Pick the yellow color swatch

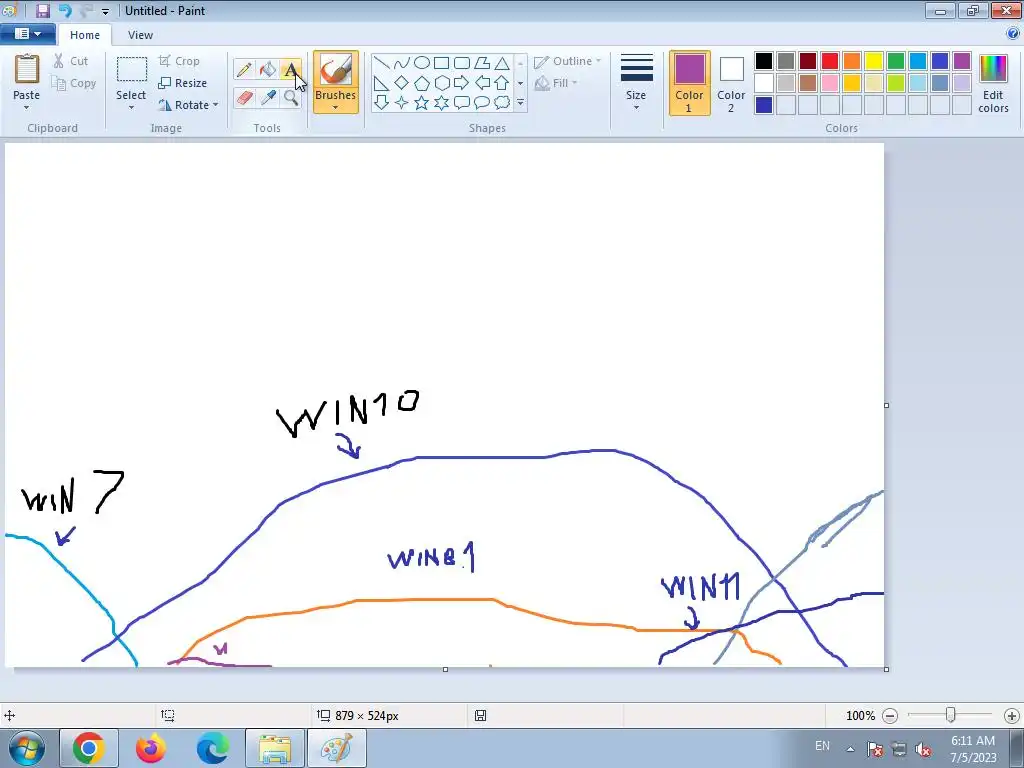(874, 61)
